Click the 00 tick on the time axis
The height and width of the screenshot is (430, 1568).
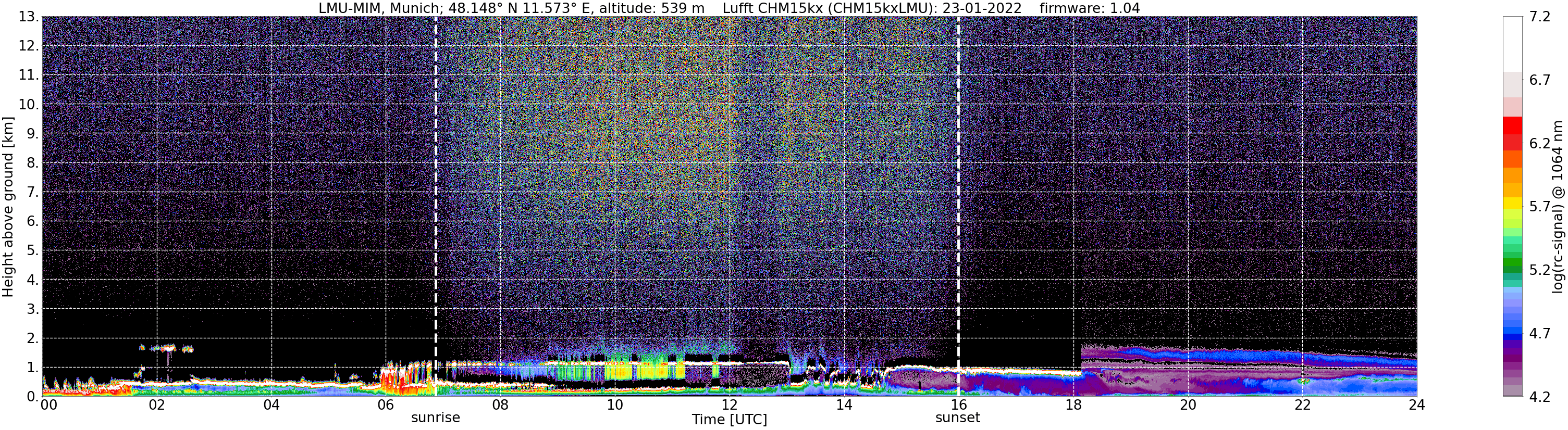pos(48,405)
